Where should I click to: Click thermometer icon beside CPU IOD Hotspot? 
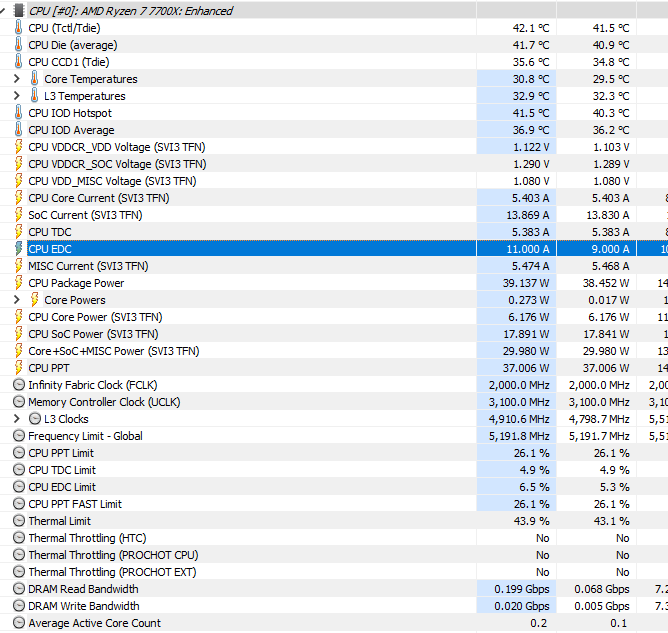pyautogui.click(x=18, y=113)
